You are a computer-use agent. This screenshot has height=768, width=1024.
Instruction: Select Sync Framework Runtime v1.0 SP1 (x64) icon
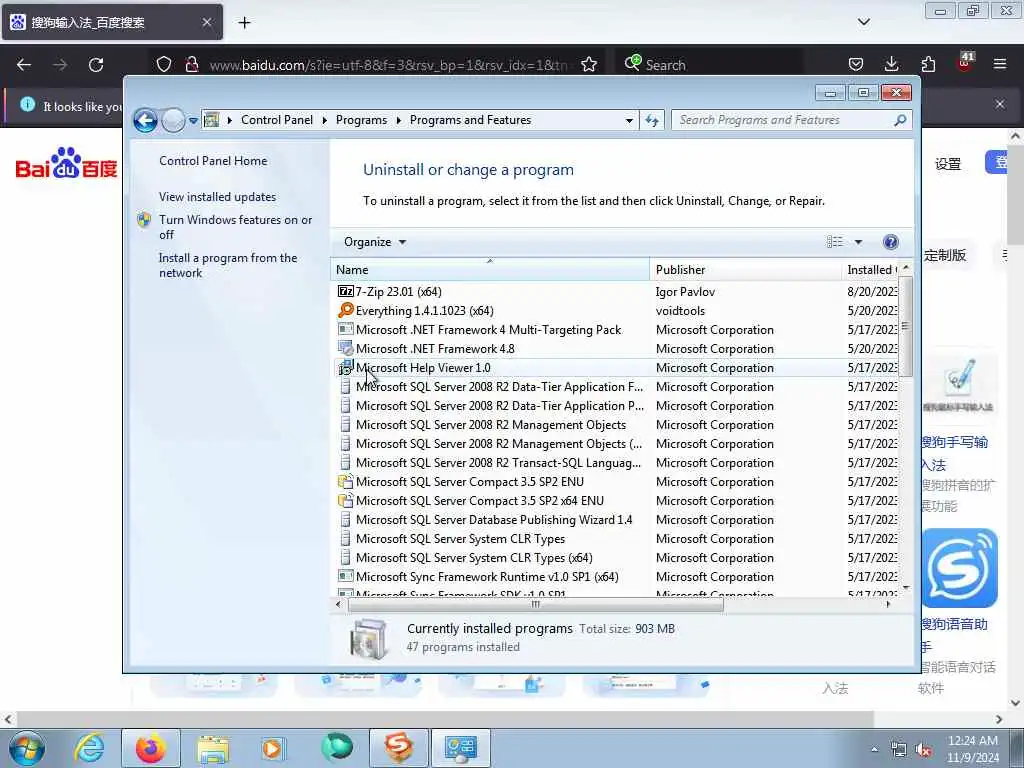click(x=345, y=576)
